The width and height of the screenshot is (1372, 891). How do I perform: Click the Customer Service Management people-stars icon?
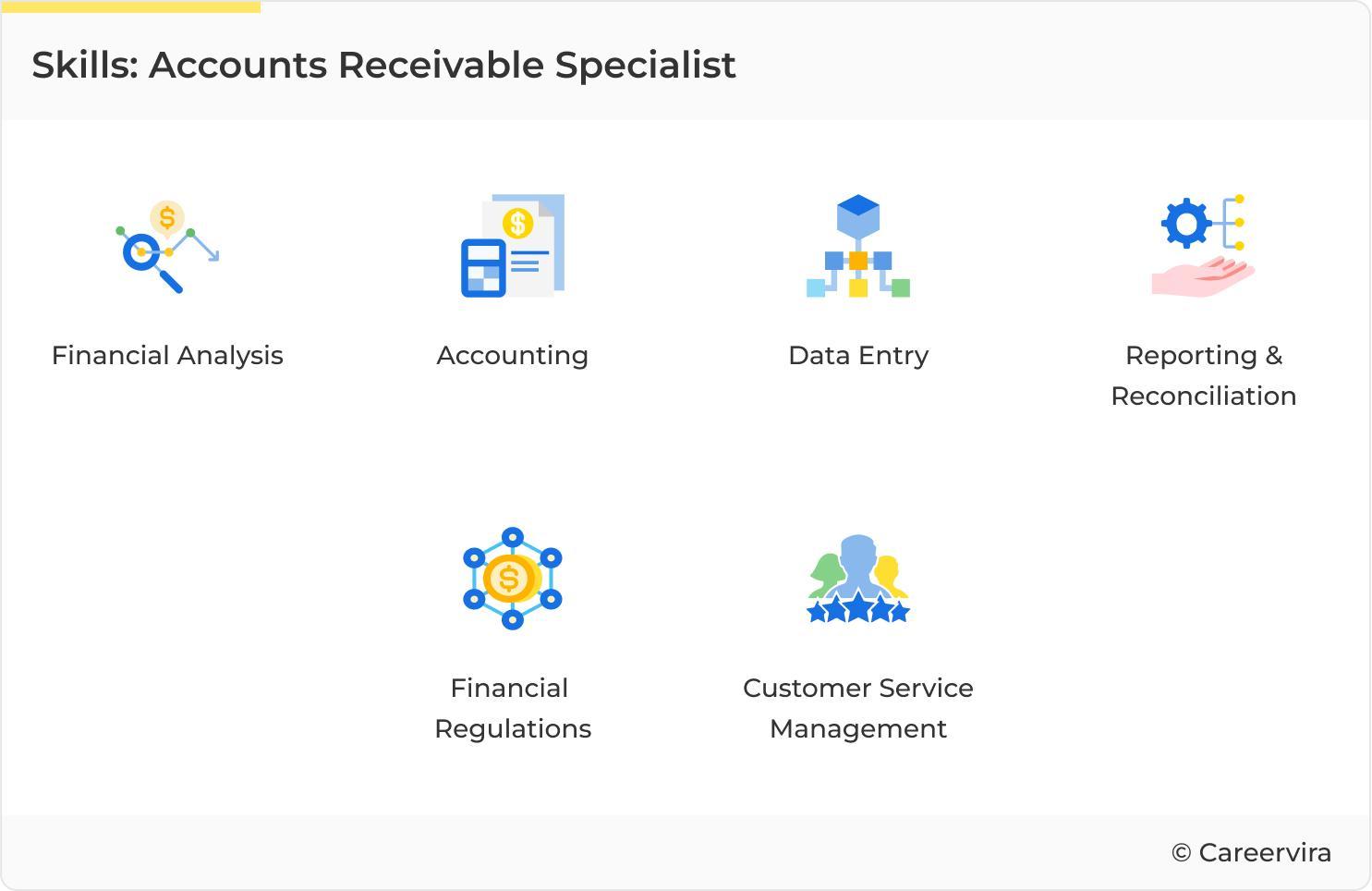point(858,579)
